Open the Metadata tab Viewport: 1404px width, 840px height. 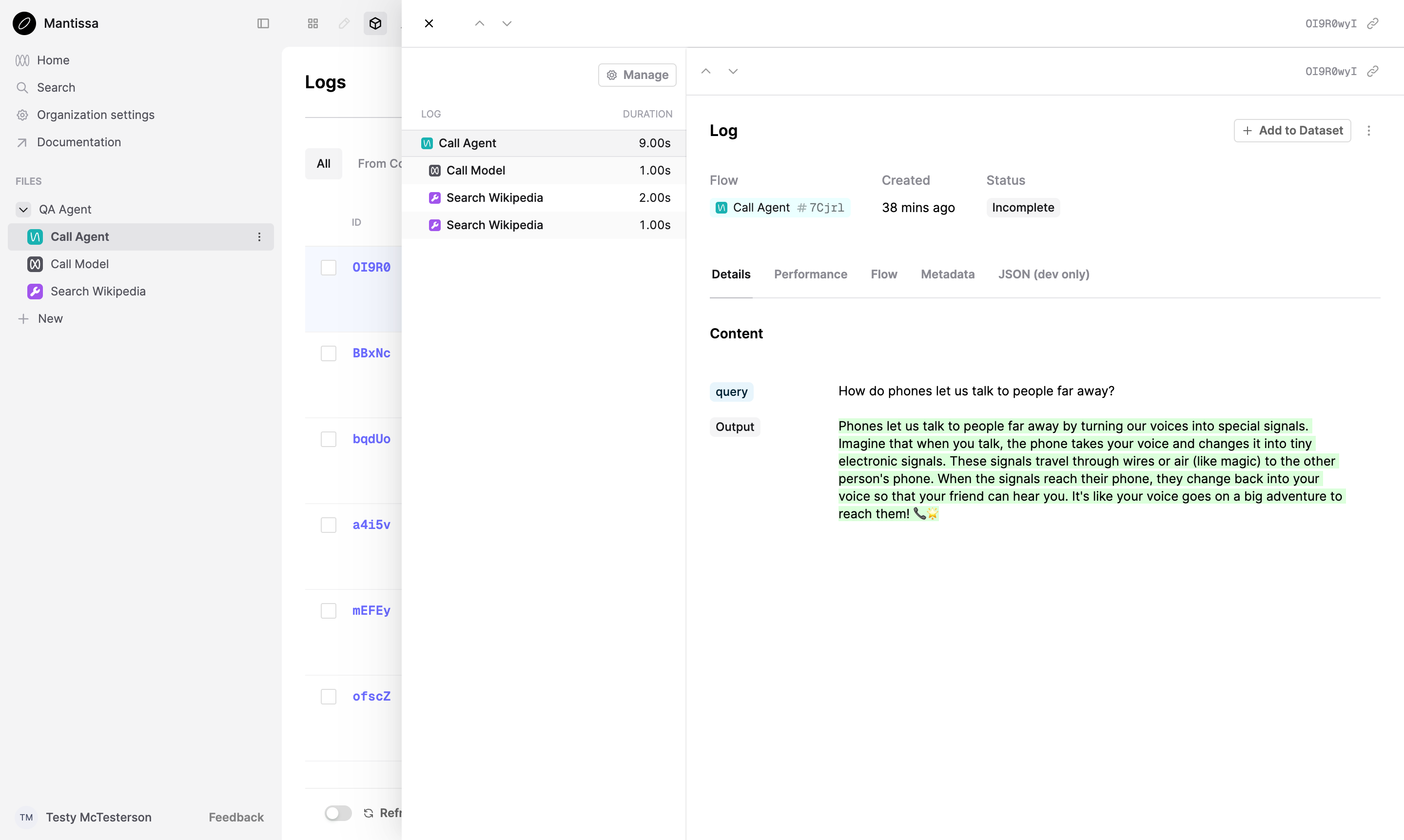[947, 274]
